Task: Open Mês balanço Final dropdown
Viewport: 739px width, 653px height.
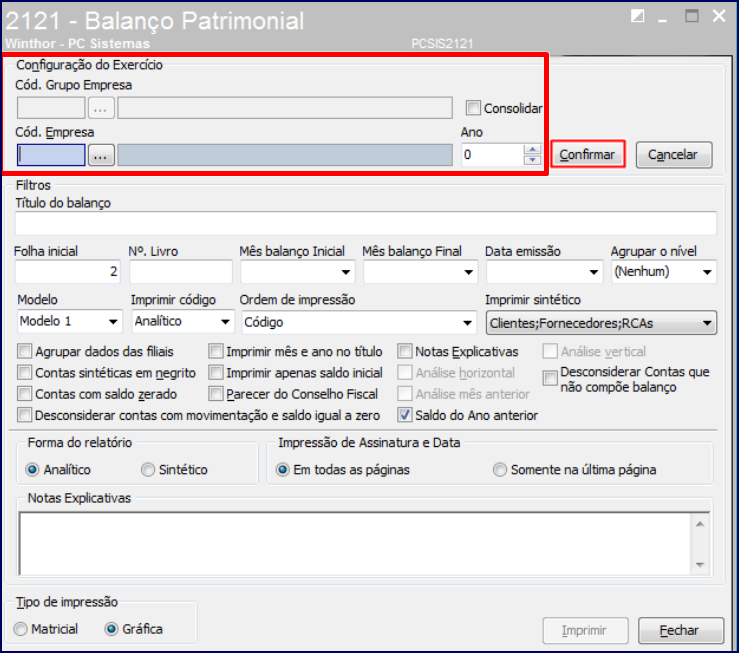Action: click(468, 272)
